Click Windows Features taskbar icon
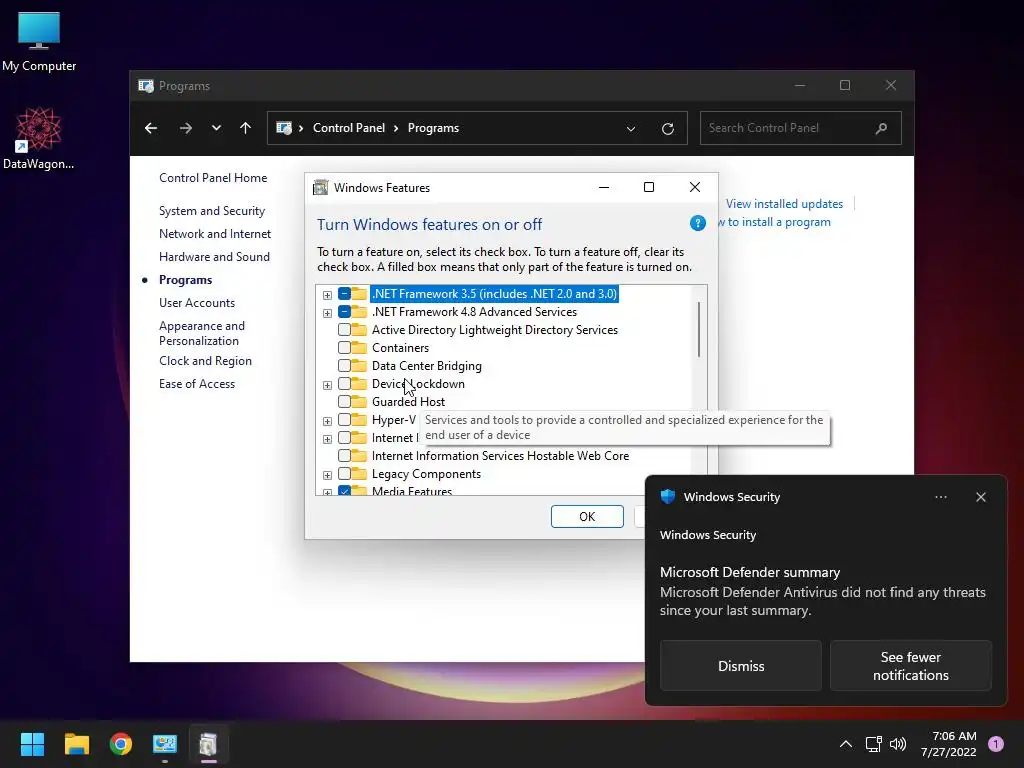Image resolution: width=1024 pixels, height=768 pixels. point(208,744)
